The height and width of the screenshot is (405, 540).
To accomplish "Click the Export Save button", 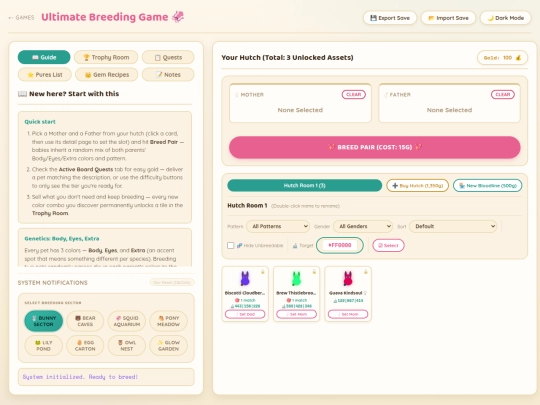I will (390, 18).
